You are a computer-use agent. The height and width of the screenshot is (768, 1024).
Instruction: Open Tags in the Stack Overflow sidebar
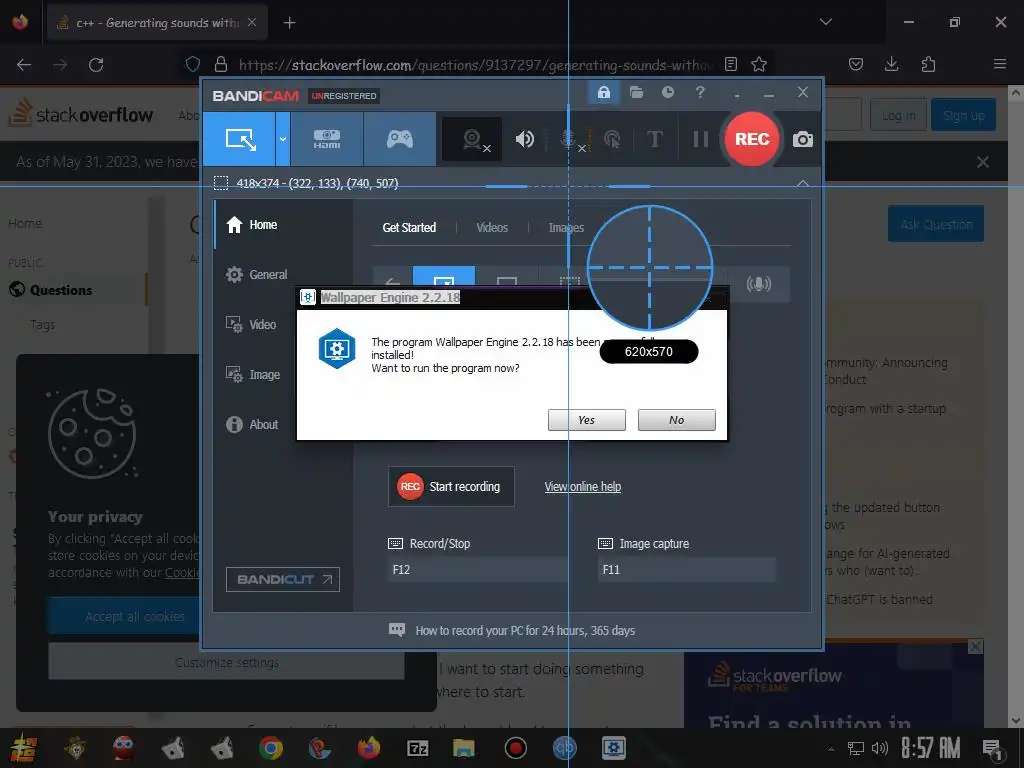tap(42, 325)
